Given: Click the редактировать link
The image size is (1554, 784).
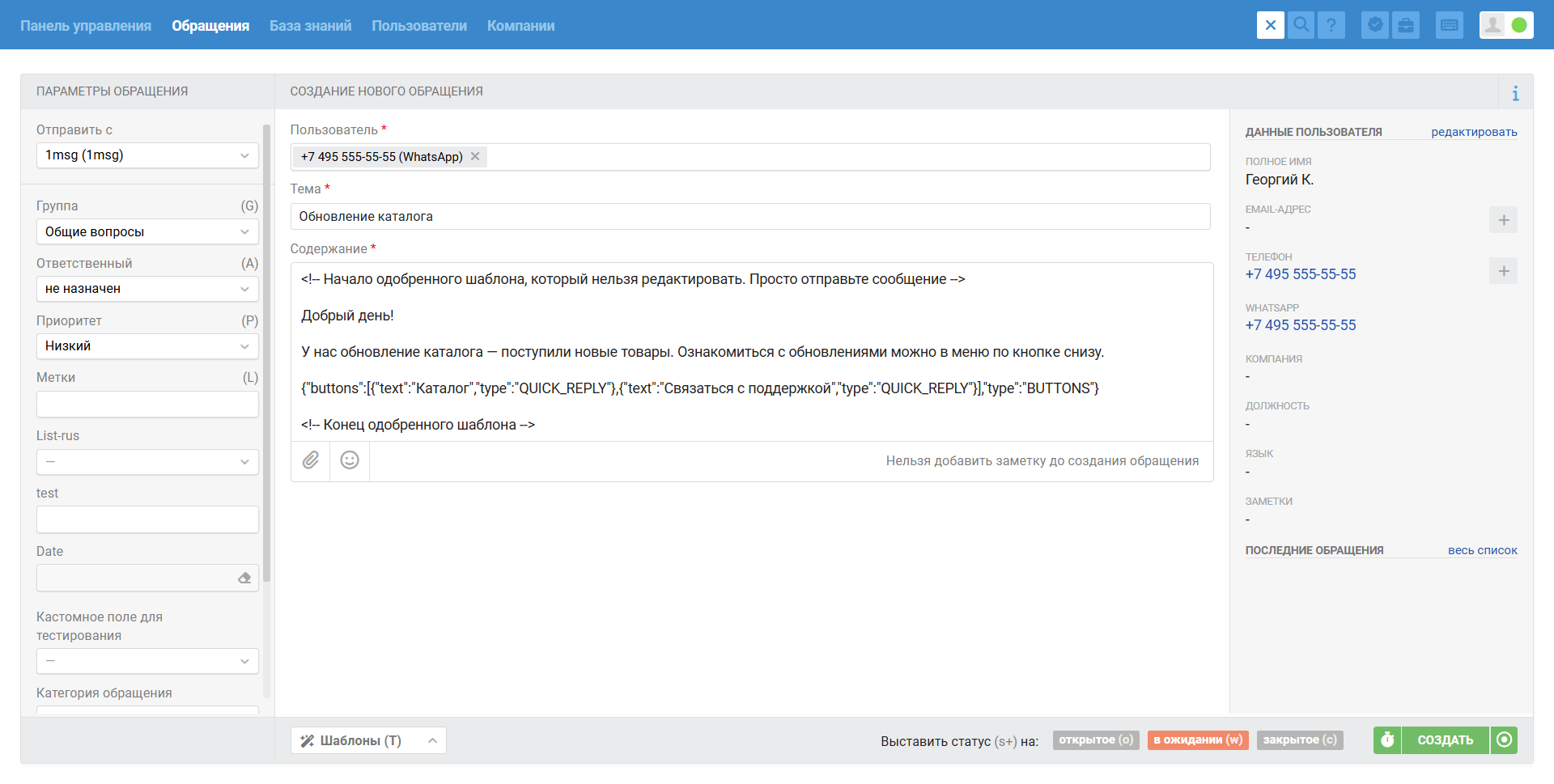Looking at the screenshot, I should (1474, 132).
